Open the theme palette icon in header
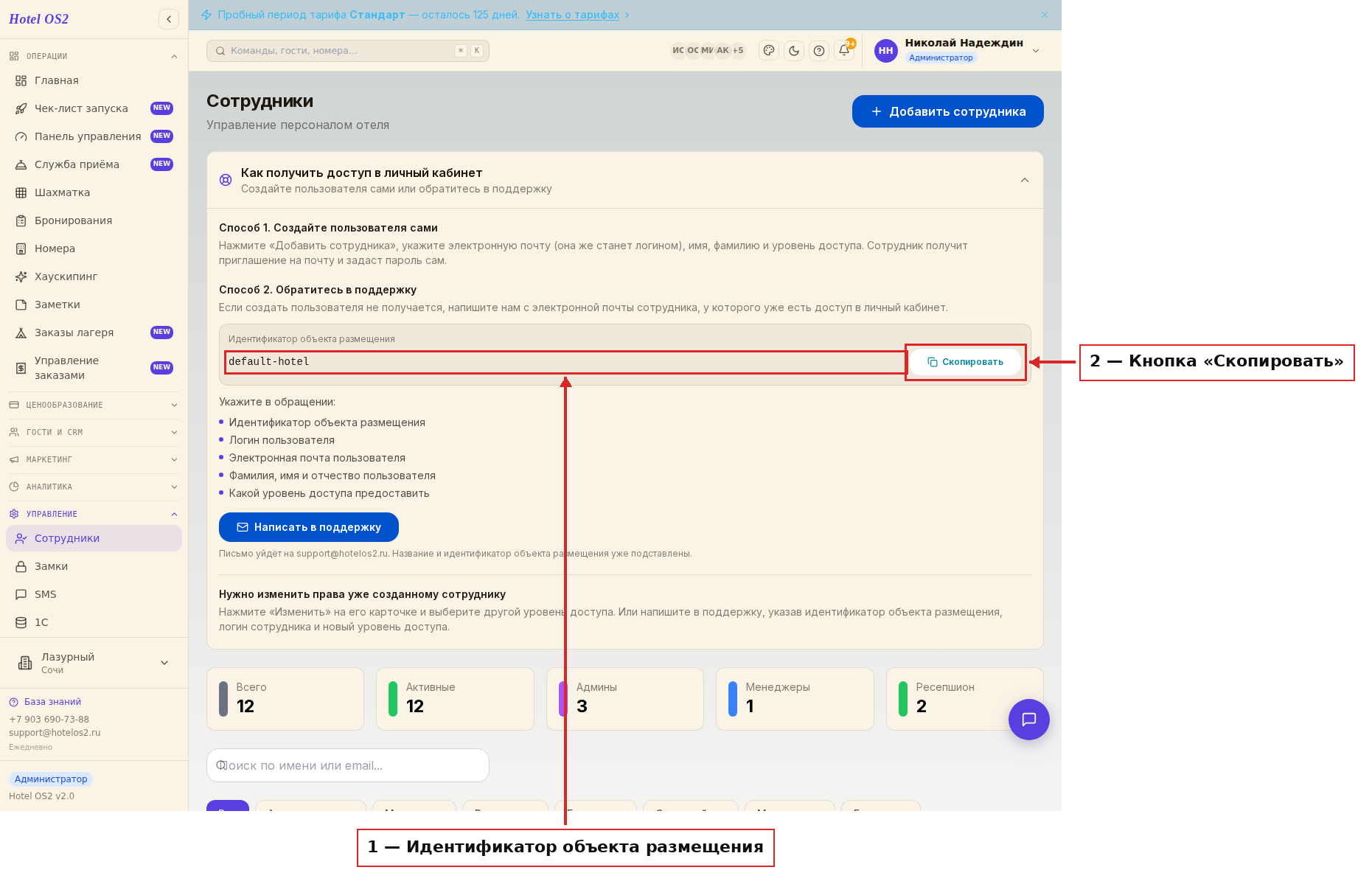 point(769,50)
